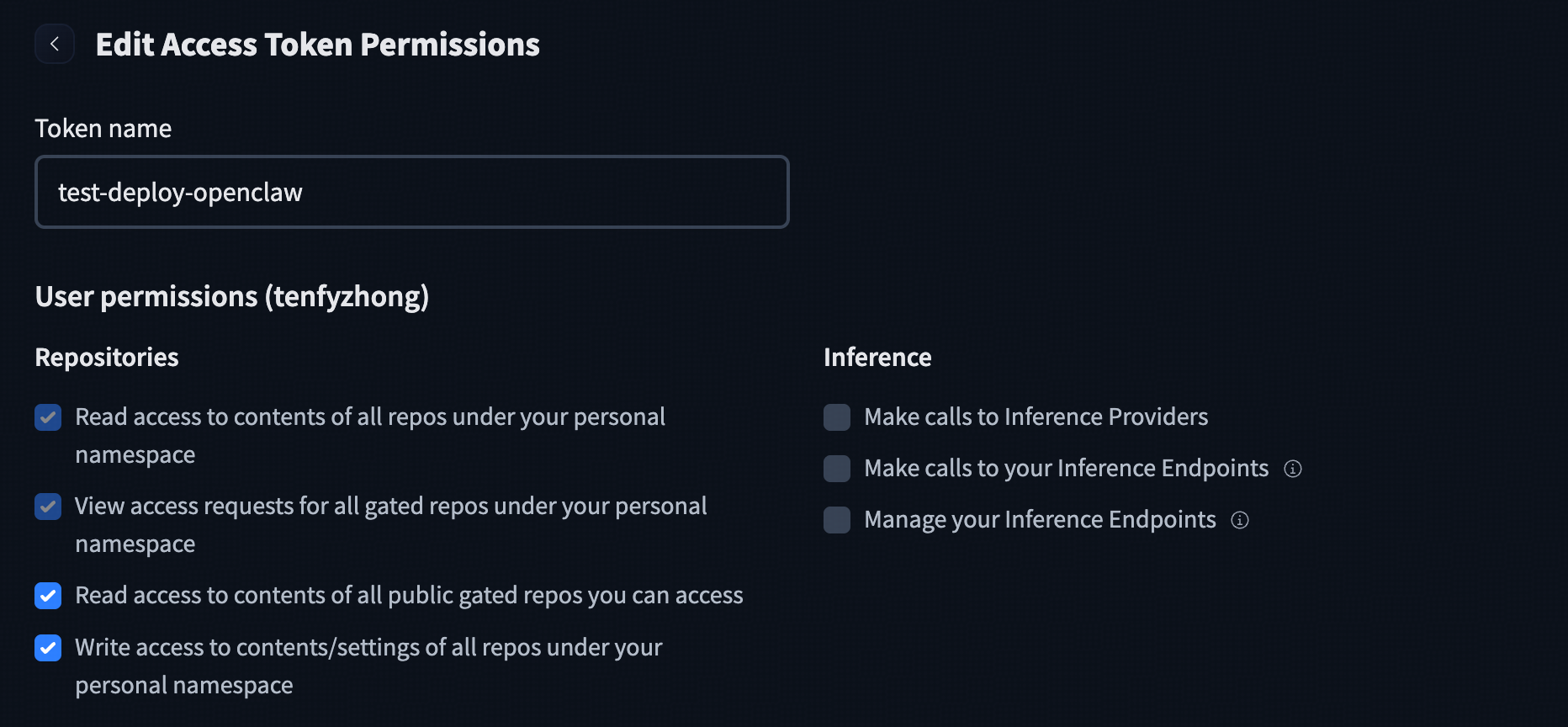Click the "User permissions (tenfyzhong)" heading
Image resolution: width=1568 pixels, height=727 pixels.
coord(232,297)
